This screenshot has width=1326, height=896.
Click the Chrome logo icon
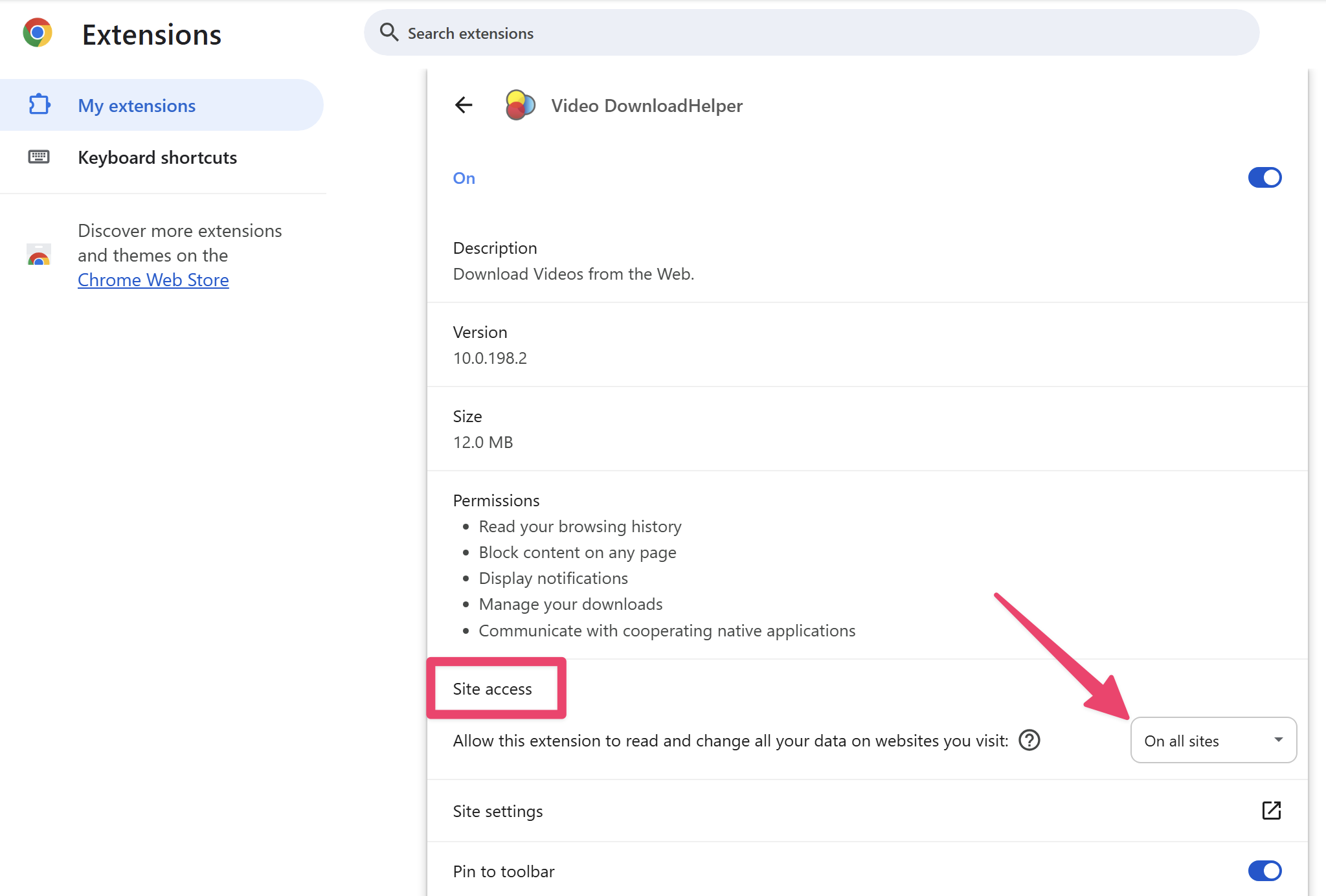click(38, 33)
